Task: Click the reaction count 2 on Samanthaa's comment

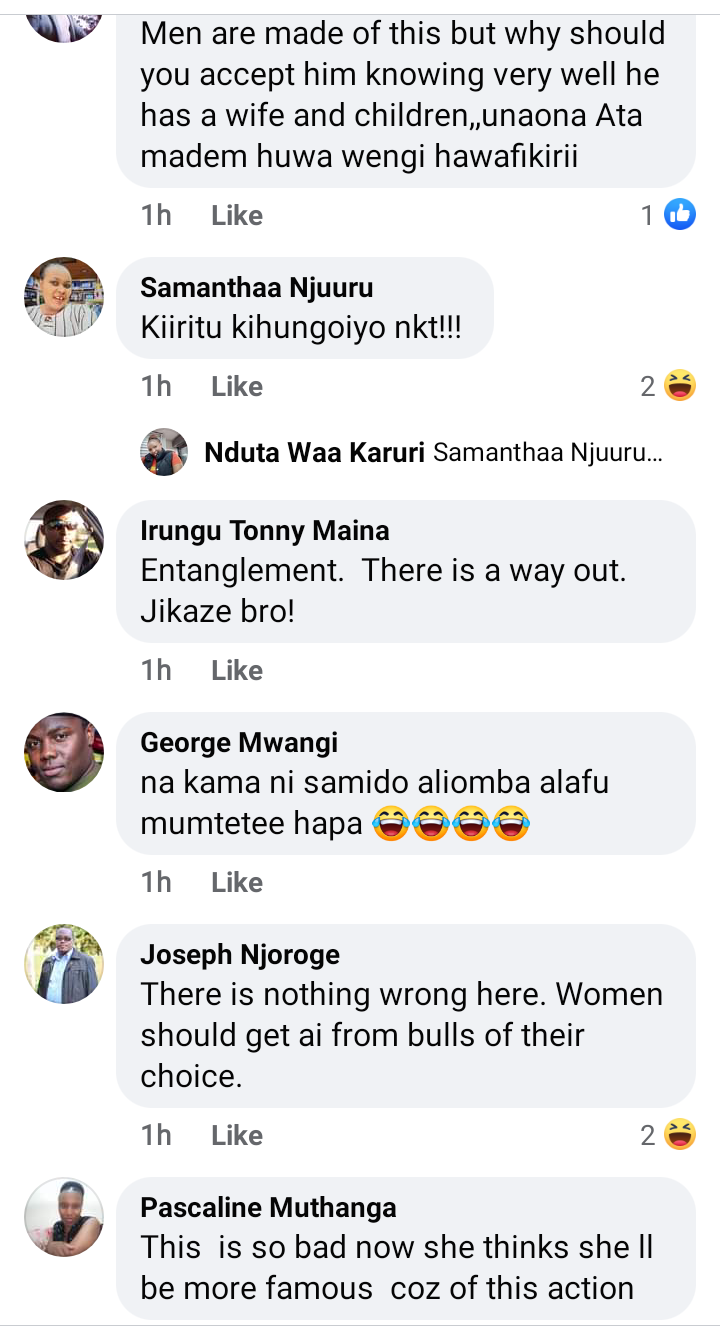Action: pos(648,386)
